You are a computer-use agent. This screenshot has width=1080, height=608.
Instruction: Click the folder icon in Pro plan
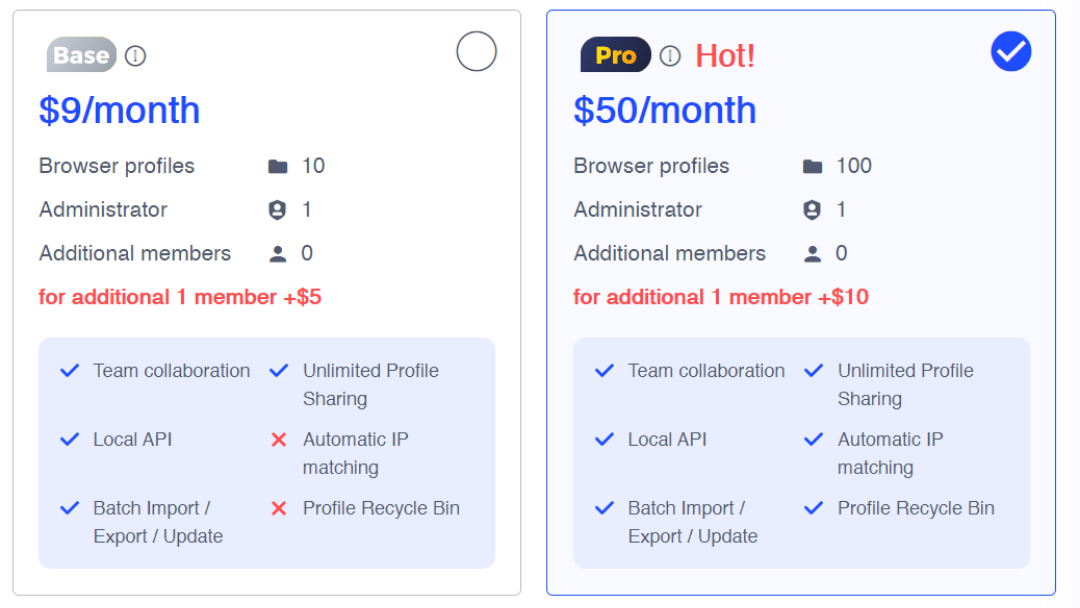(x=812, y=166)
